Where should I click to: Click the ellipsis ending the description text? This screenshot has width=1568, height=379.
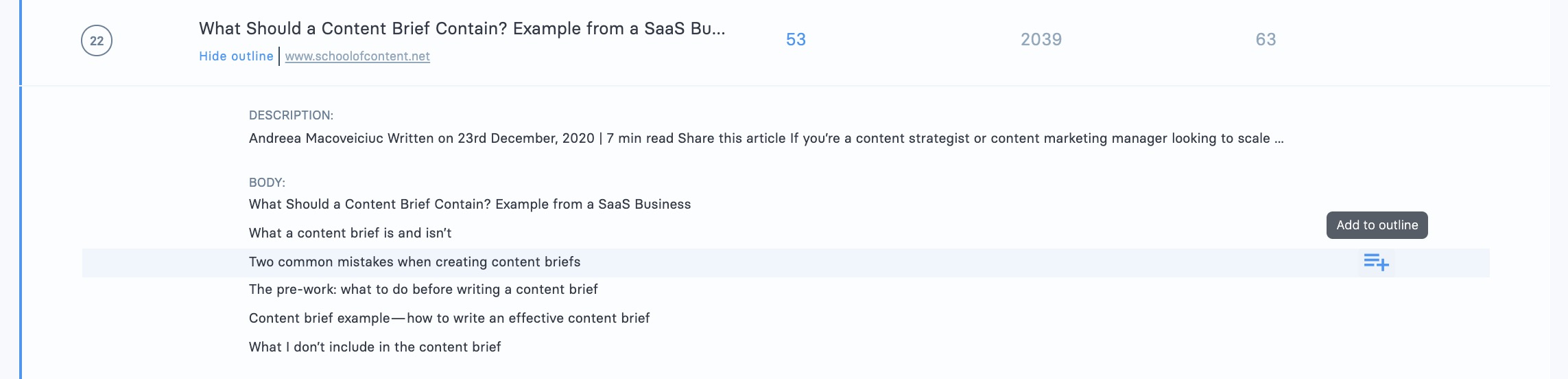click(1279, 139)
